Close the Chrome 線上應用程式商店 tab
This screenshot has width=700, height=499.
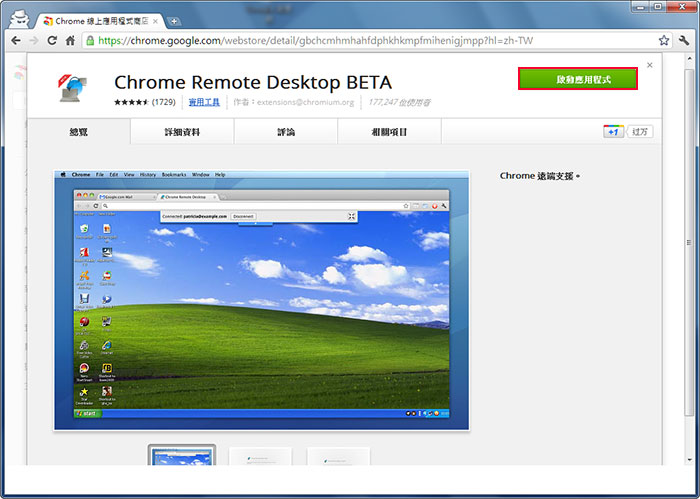pos(155,21)
